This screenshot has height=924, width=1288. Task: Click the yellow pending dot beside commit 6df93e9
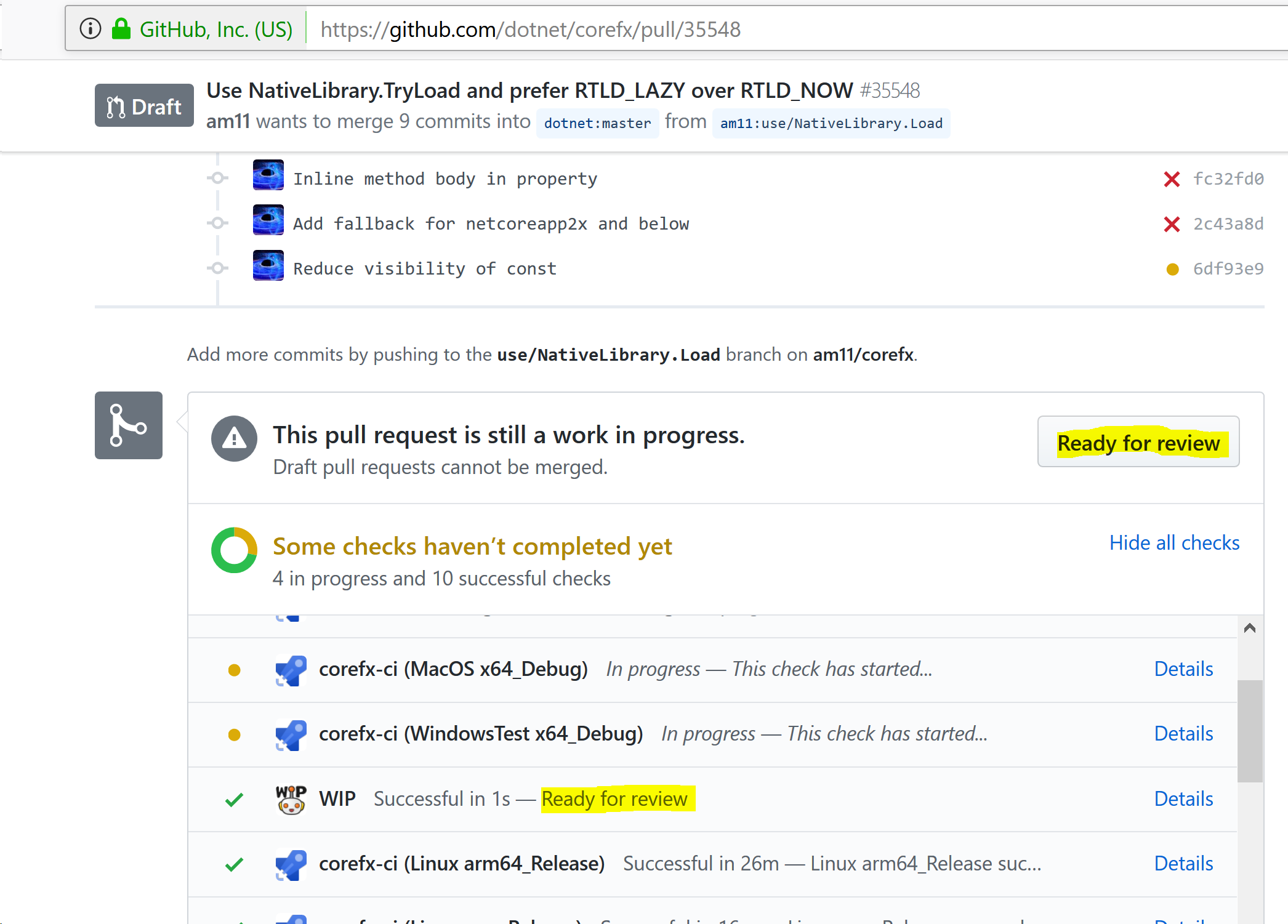(x=1172, y=269)
